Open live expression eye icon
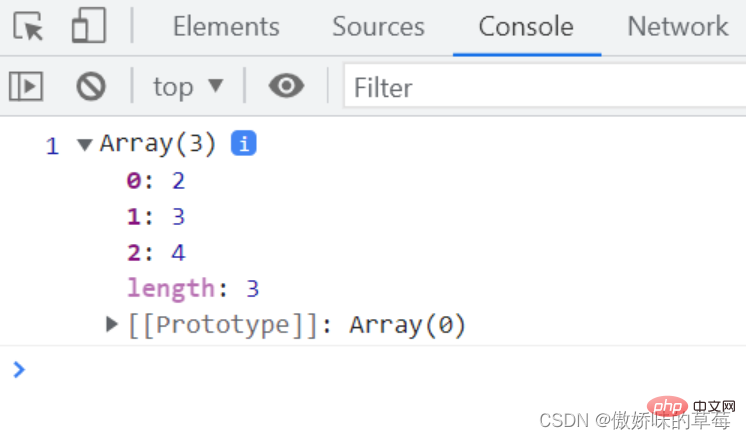 (x=286, y=87)
